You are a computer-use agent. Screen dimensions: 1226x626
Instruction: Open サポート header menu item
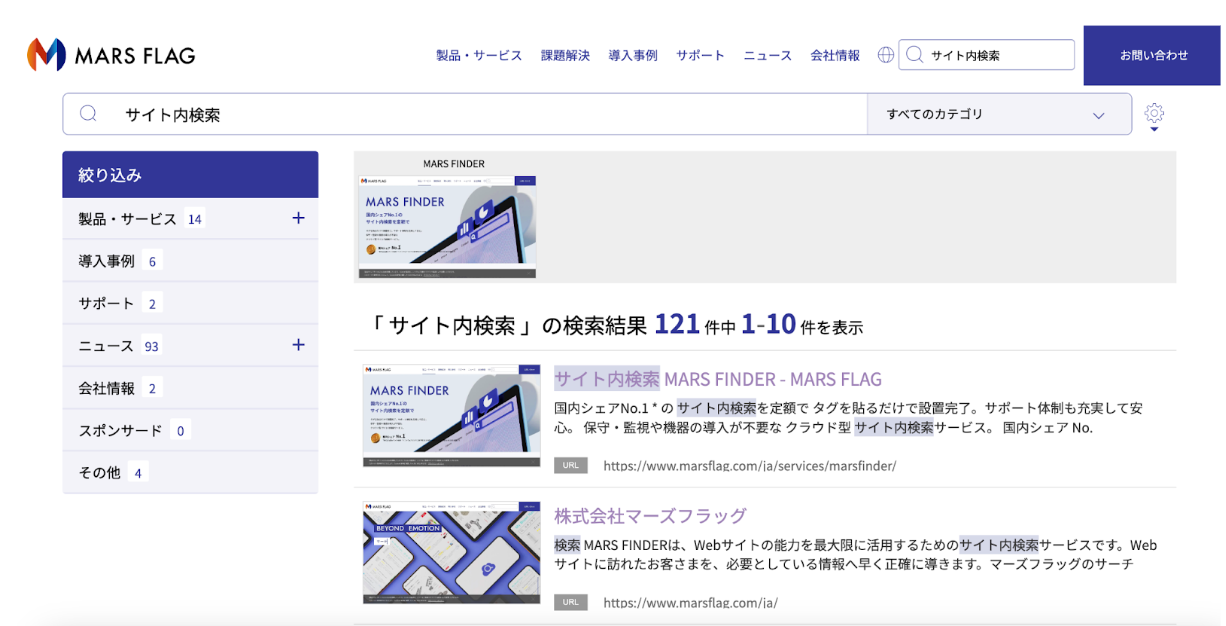click(x=700, y=55)
